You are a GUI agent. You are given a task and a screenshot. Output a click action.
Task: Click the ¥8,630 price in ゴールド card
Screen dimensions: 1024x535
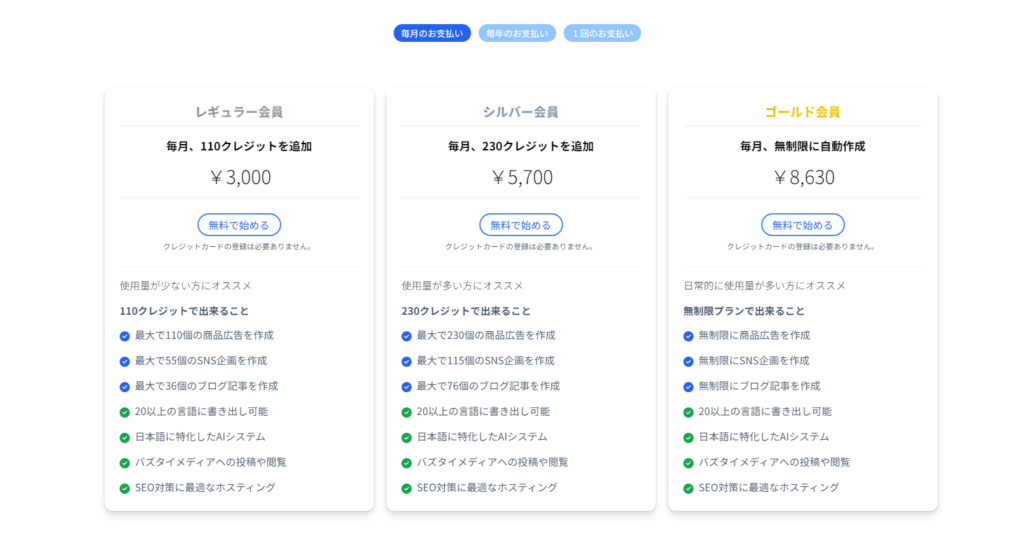coord(803,177)
